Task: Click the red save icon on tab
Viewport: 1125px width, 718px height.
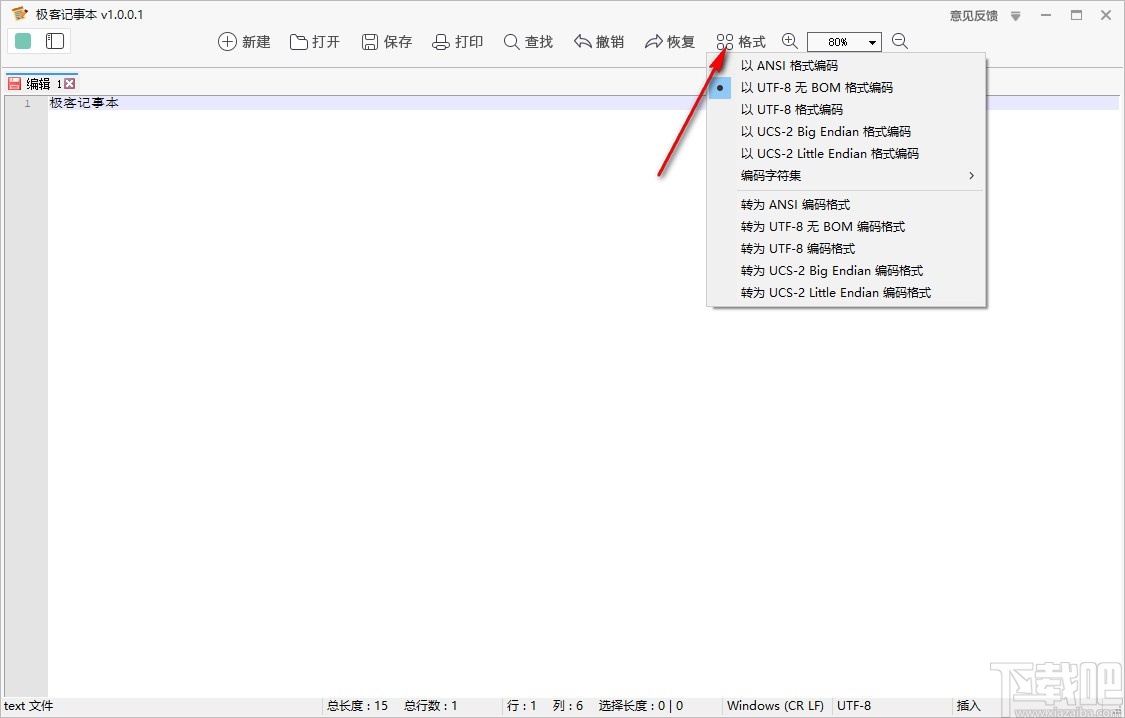Action: point(14,84)
